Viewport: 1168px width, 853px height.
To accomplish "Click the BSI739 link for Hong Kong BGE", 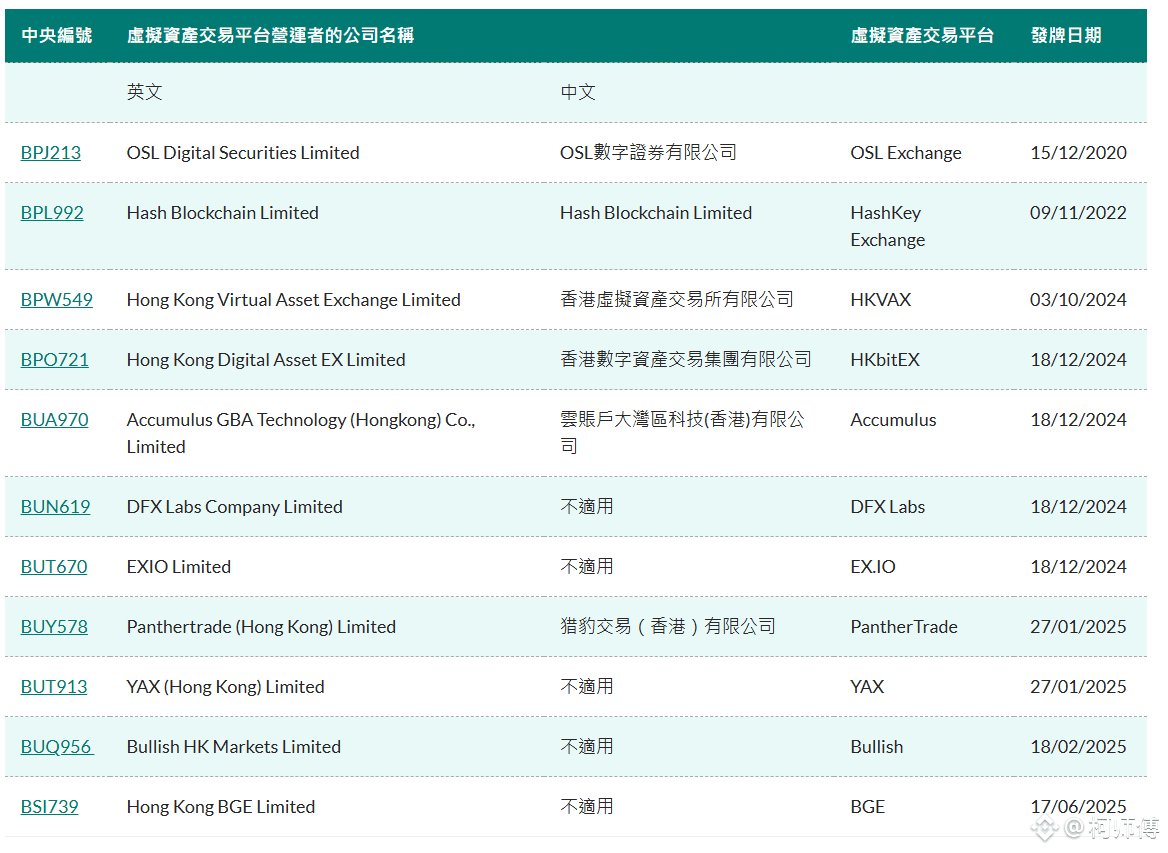I will click(49, 806).
